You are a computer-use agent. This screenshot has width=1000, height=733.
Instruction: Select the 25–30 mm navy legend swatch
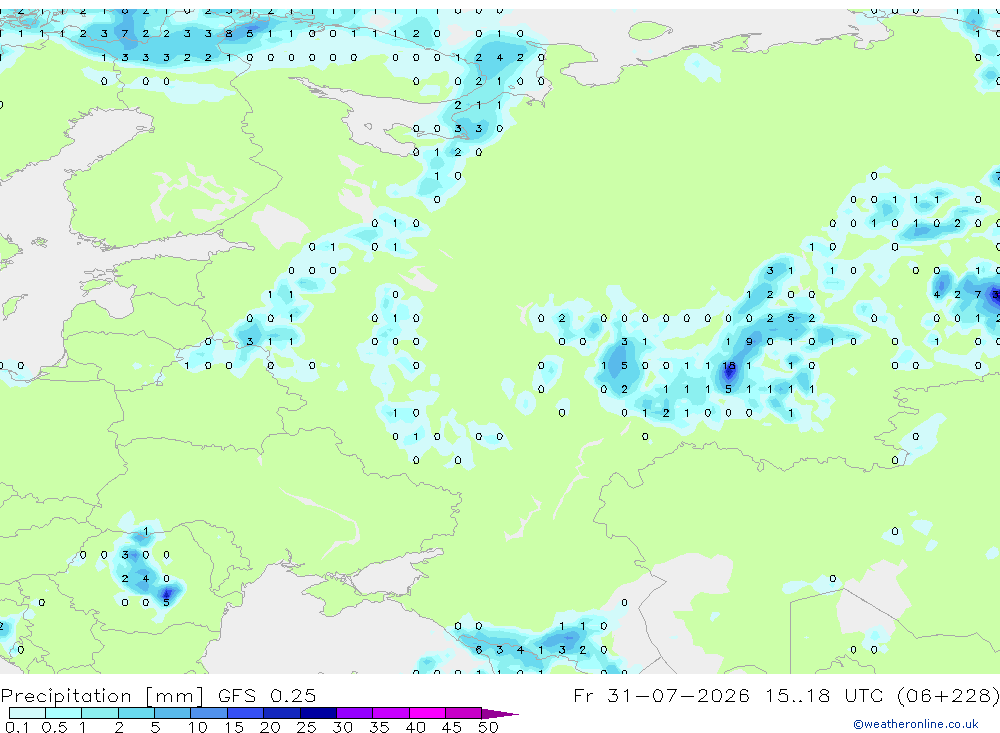click(x=318, y=713)
